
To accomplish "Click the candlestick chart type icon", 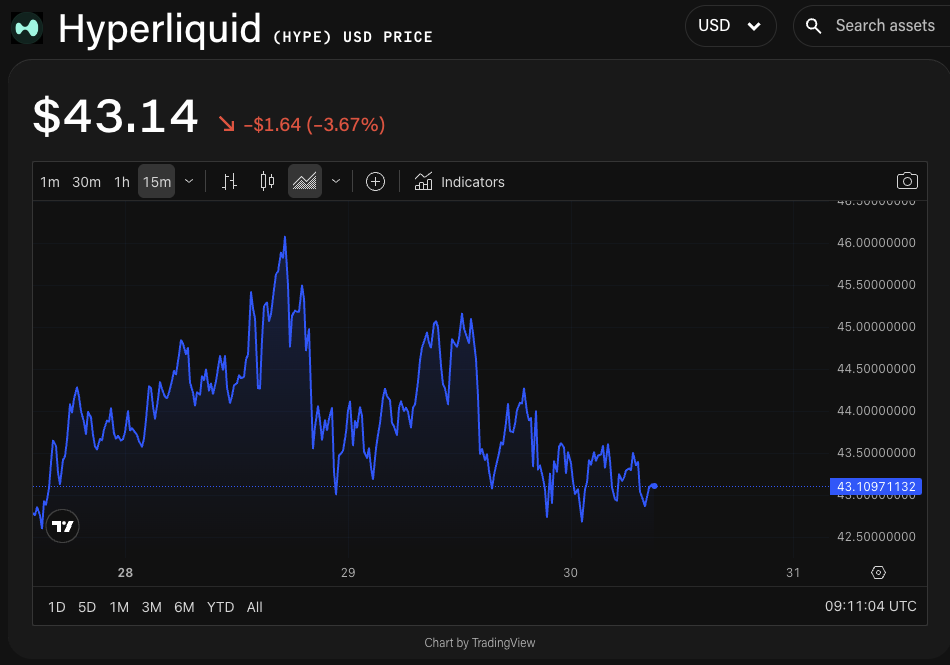I will click(x=266, y=181).
